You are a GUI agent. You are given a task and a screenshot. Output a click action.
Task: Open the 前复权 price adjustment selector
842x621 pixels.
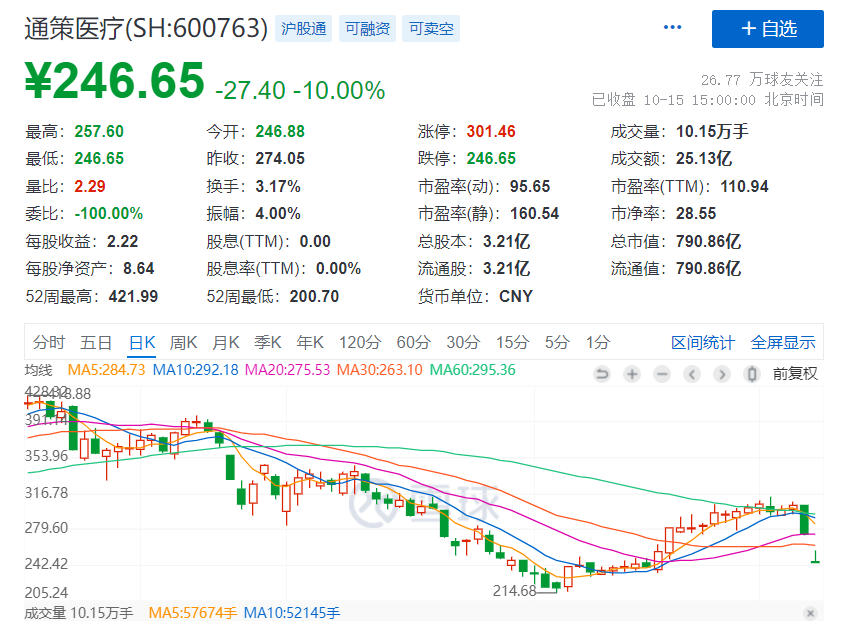pyautogui.click(x=795, y=374)
